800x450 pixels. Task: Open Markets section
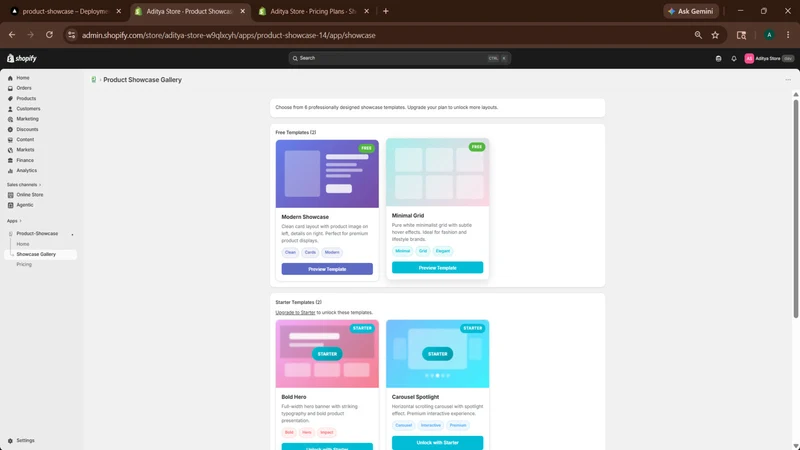pyautogui.click(x=25, y=150)
